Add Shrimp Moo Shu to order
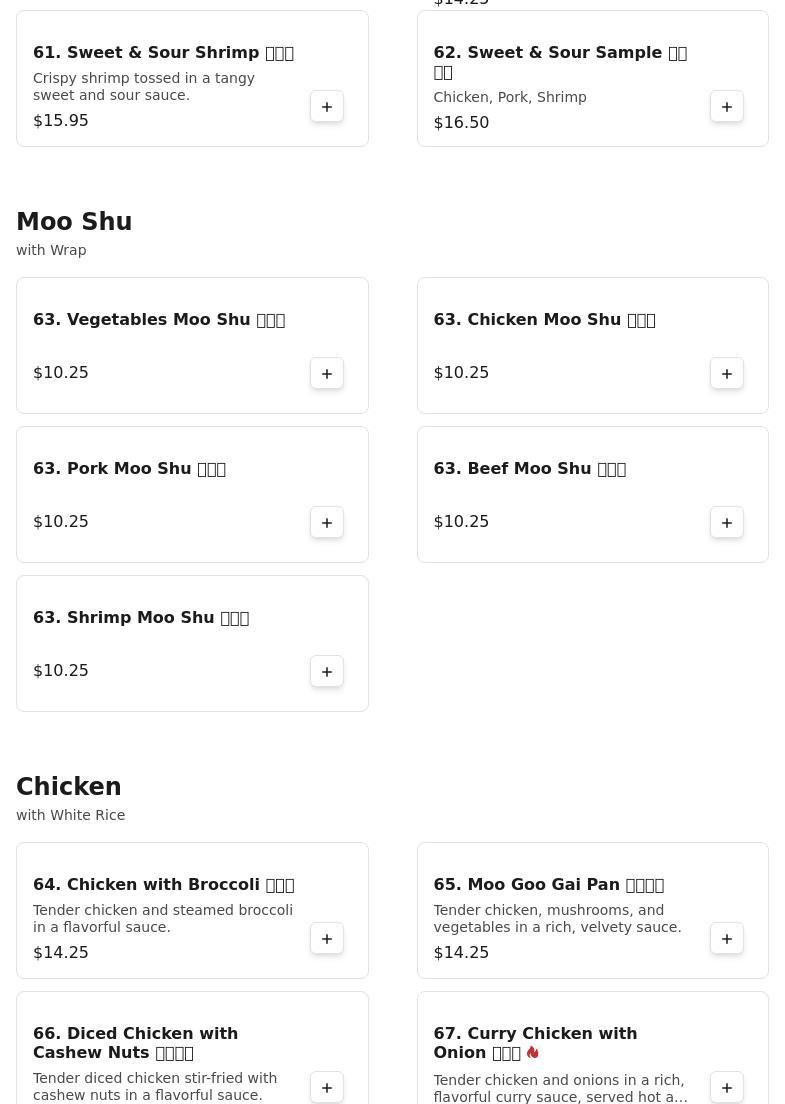The width and height of the screenshot is (785, 1104). click(327, 672)
